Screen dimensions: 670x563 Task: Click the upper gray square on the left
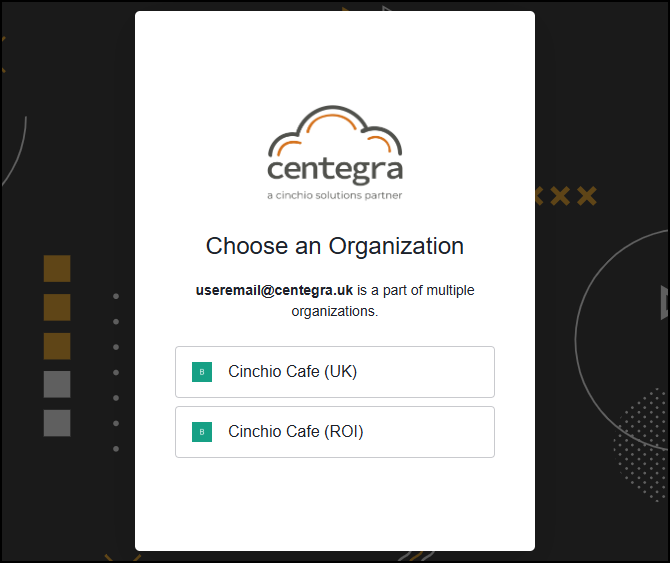(57, 384)
